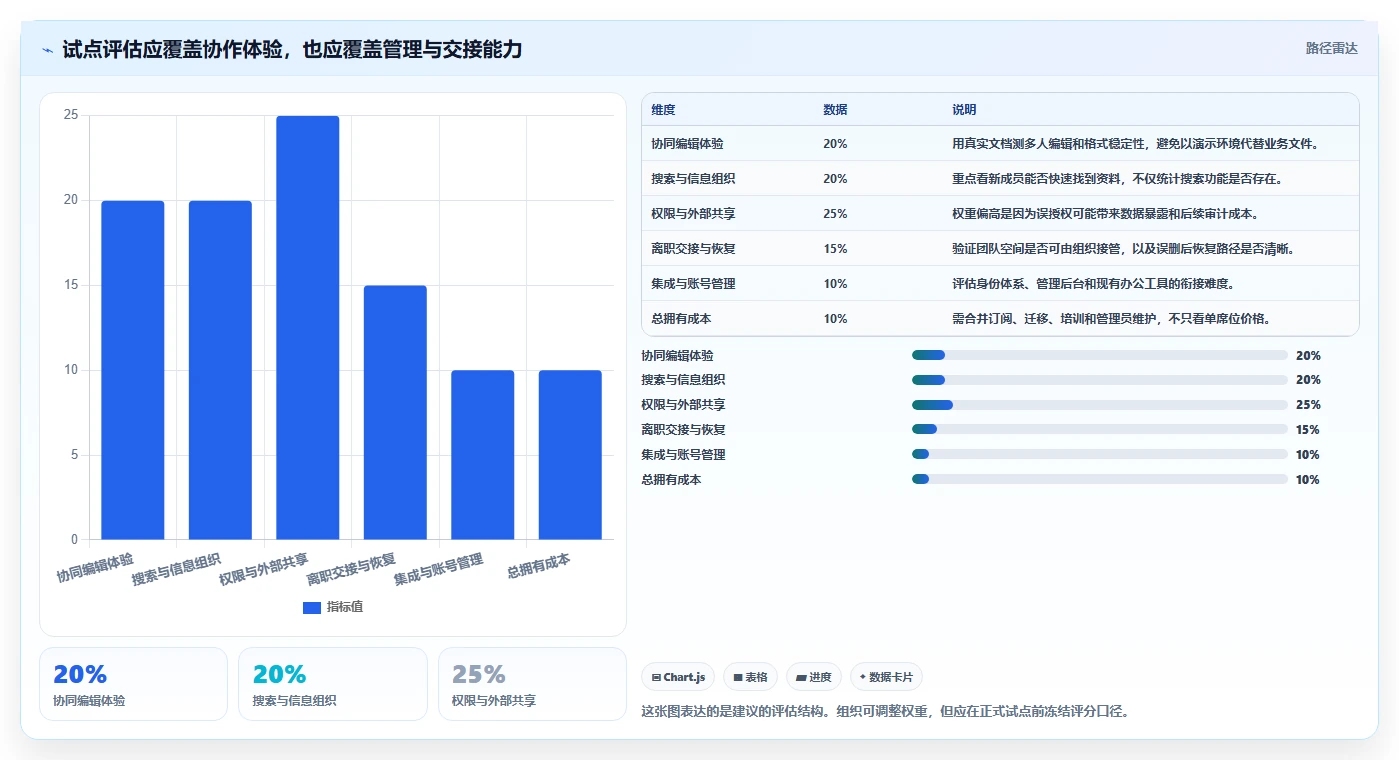The height and width of the screenshot is (760, 1399).
Task: Click description 评估身份体系、管理后台
Action: (x=1019, y=284)
